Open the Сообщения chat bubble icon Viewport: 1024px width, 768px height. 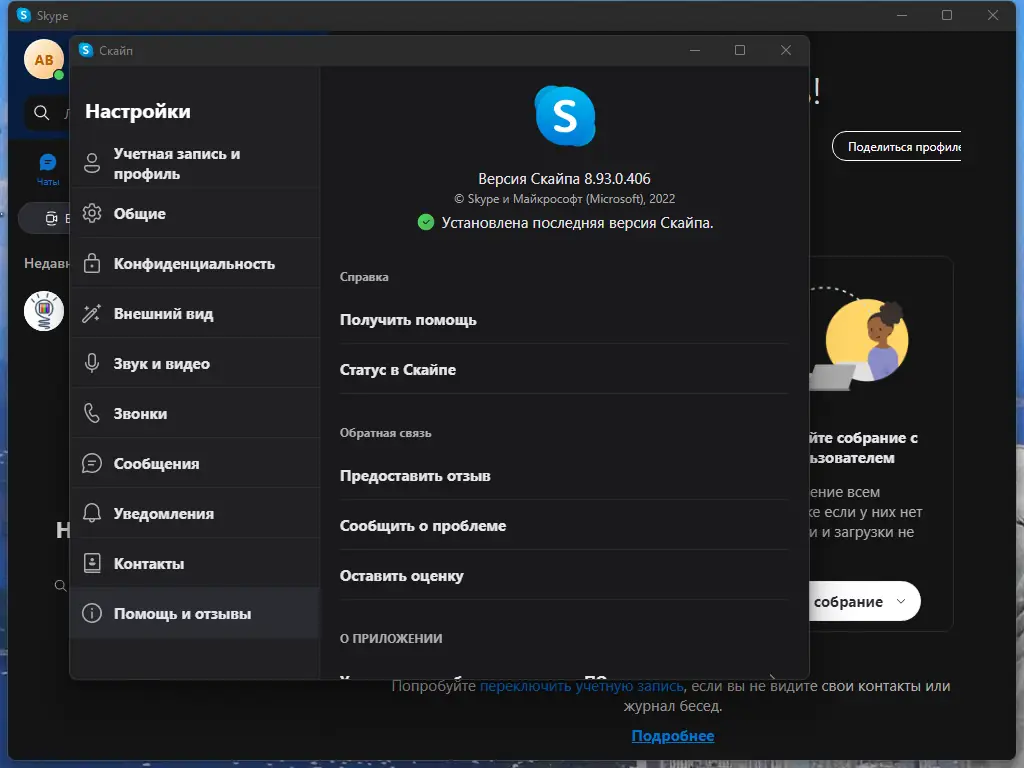click(91, 463)
